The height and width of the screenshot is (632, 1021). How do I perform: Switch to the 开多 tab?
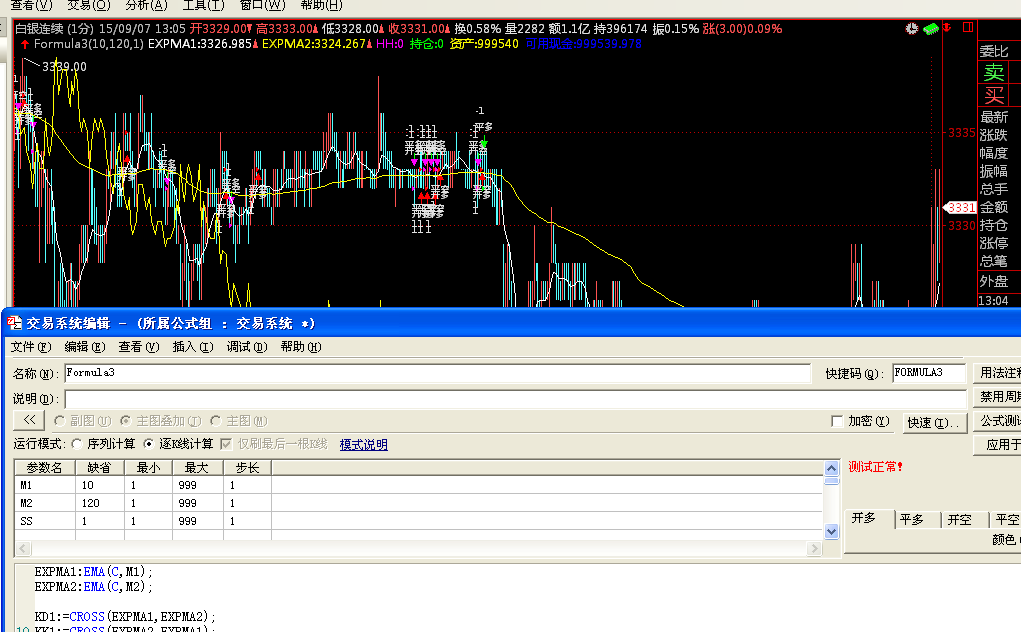click(x=869, y=518)
